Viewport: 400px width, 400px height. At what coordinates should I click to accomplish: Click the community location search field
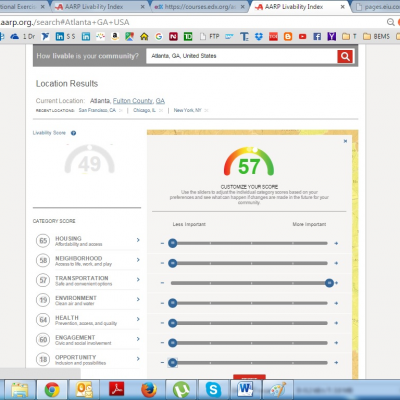pos(242,56)
